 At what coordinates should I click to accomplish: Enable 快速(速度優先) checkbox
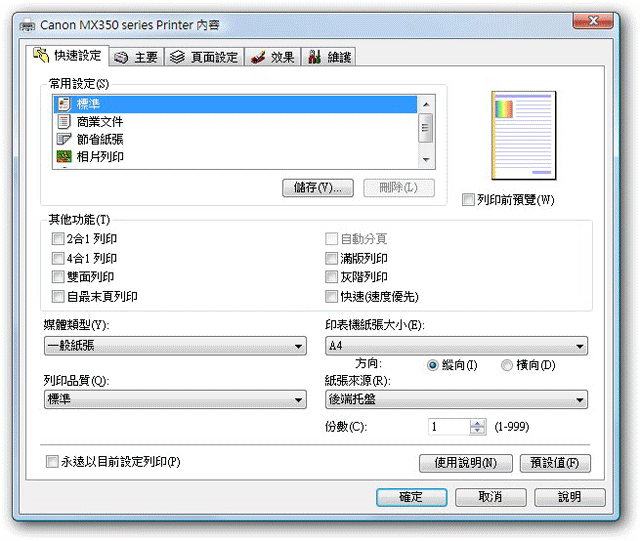click(331, 296)
